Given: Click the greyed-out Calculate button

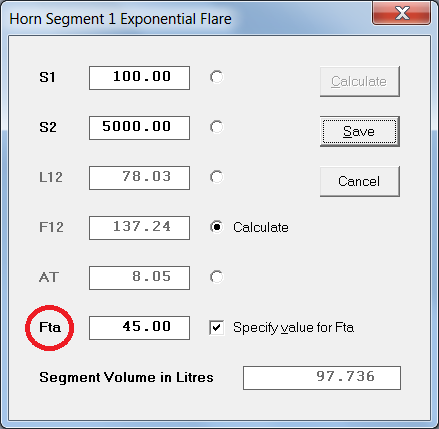Looking at the screenshot, I should tap(360, 81).
